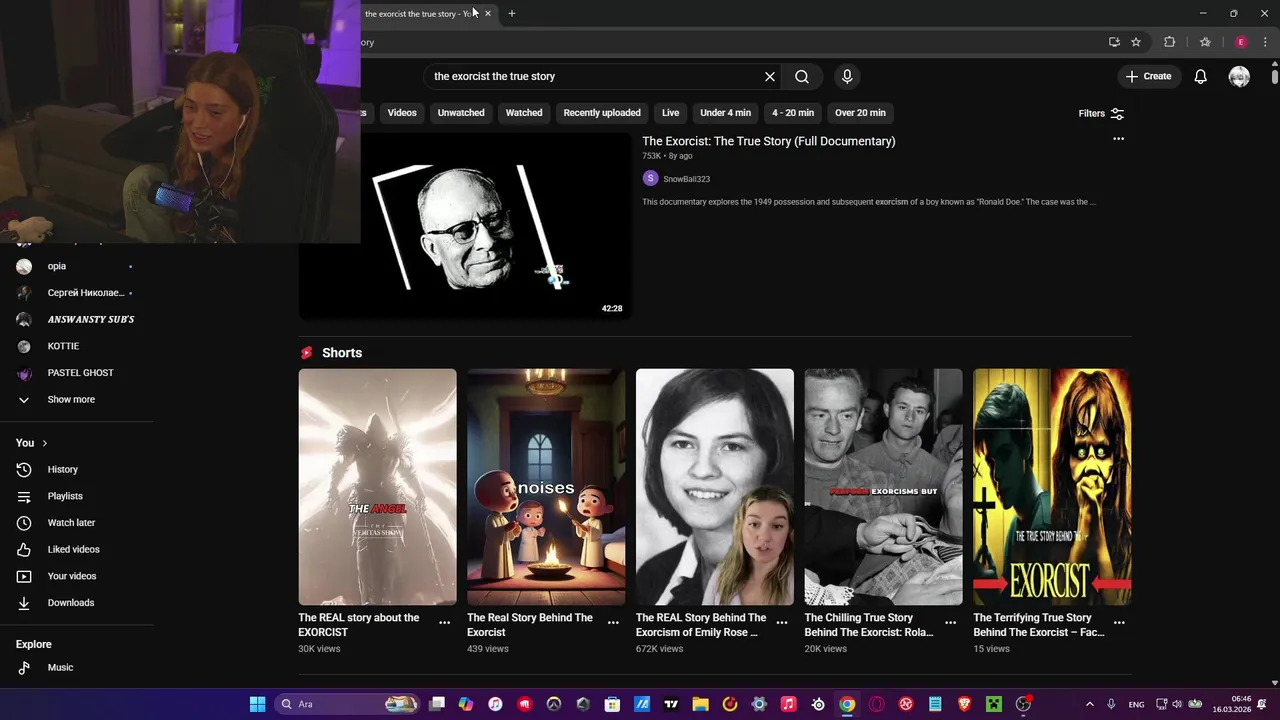Screen dimensions: 1280x720
Task: Open the Create menu
Action: [x=1148, y=76]
